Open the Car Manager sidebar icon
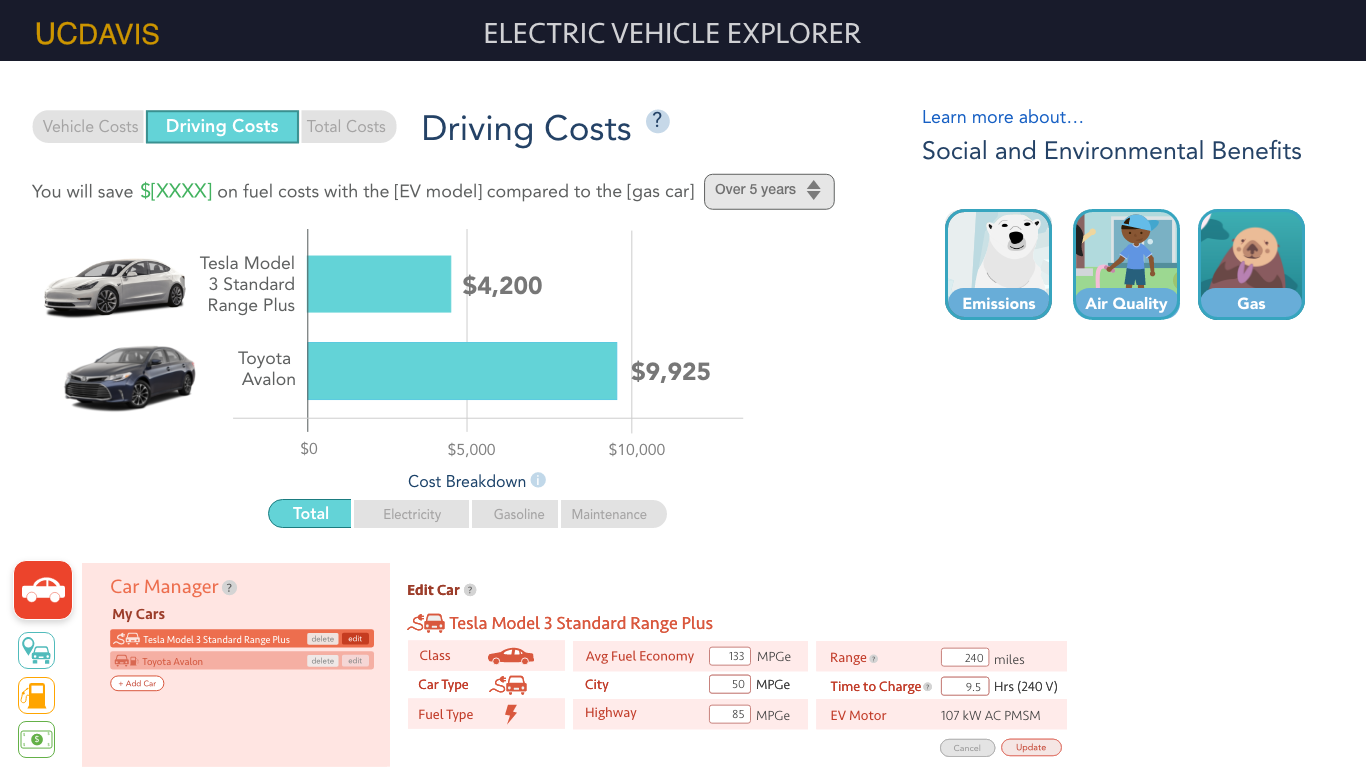The height and width of the screenshot is (768, 1366). [43, 590]
